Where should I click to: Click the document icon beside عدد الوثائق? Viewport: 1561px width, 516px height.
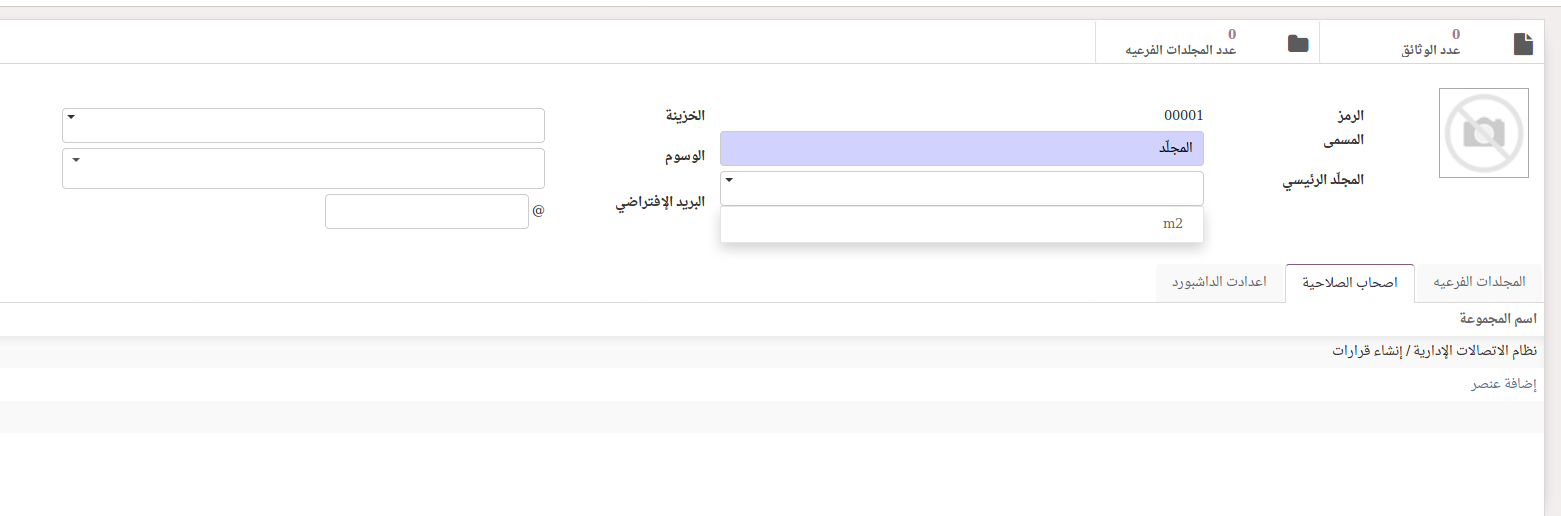click(x=1522, y=43)
